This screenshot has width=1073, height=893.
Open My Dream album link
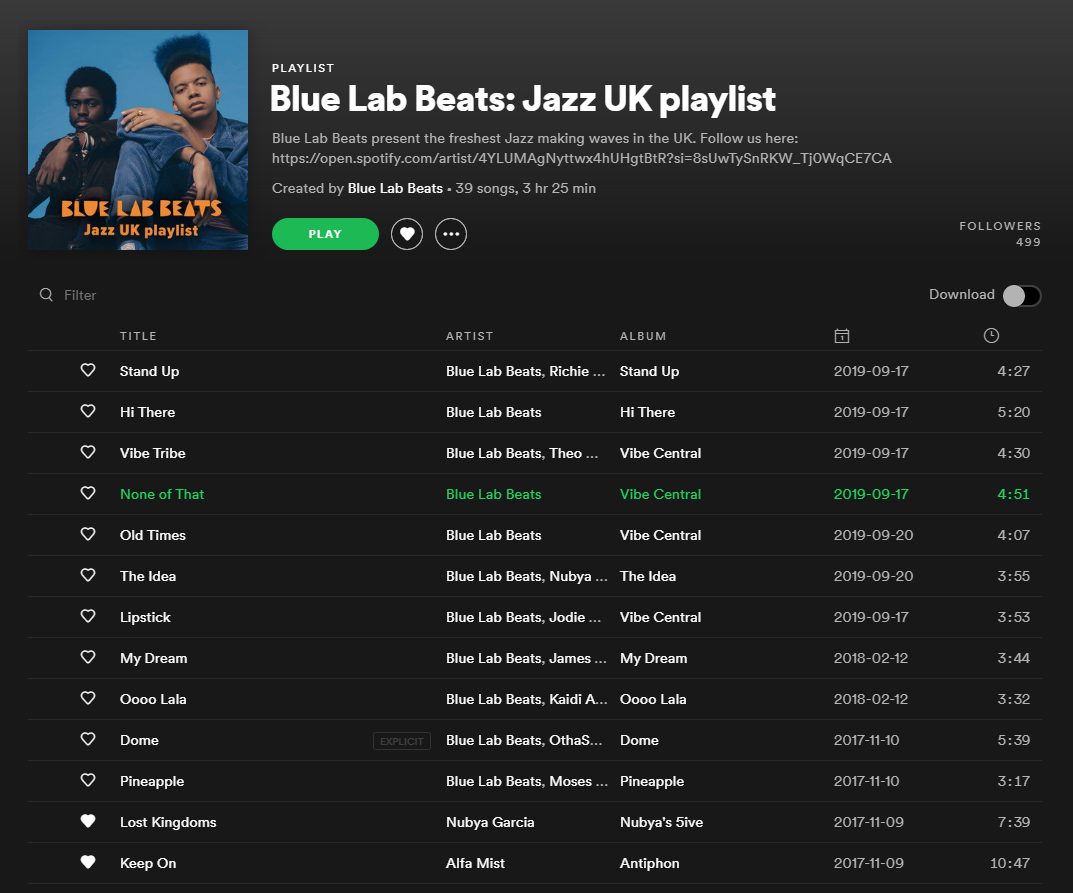tap(654, 658)
